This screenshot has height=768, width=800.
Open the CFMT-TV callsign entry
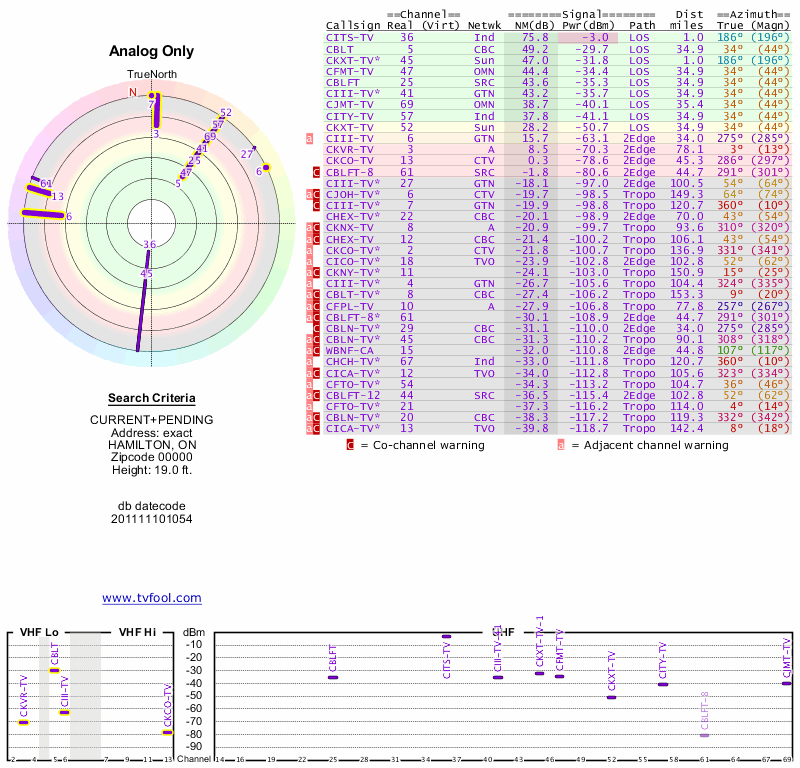350,71
